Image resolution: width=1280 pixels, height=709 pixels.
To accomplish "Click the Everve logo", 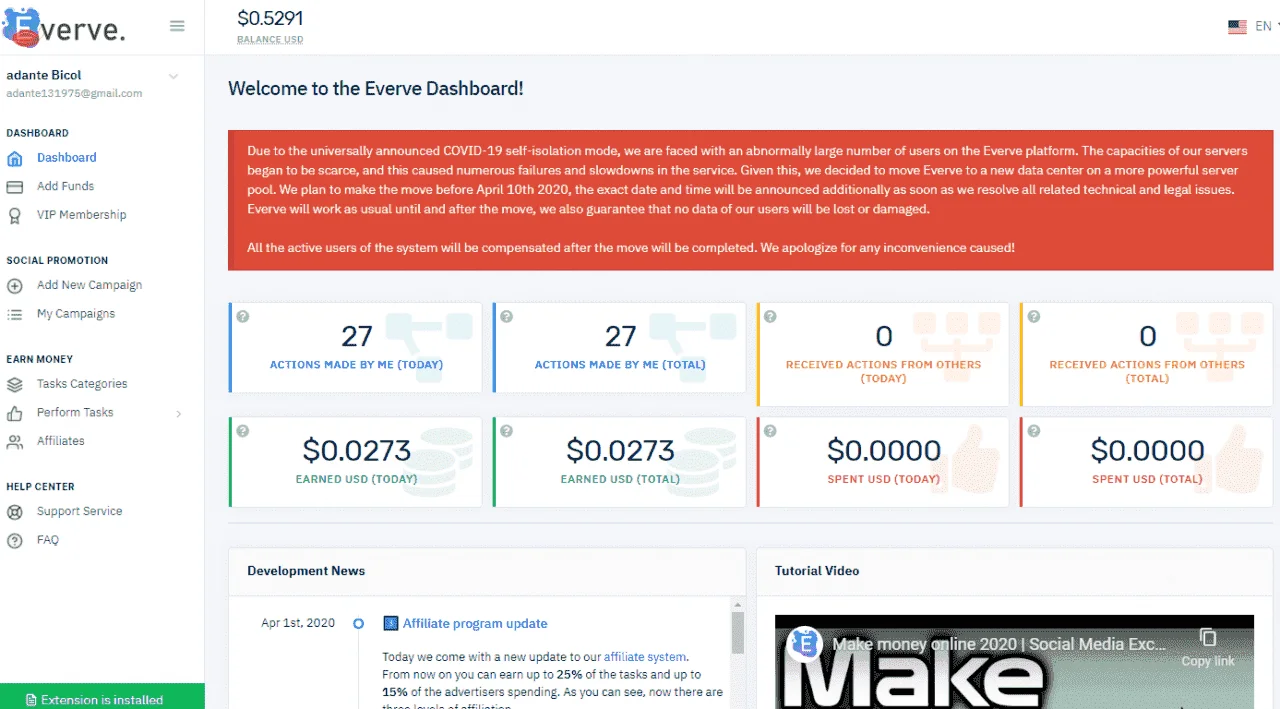I will [64, 27].
